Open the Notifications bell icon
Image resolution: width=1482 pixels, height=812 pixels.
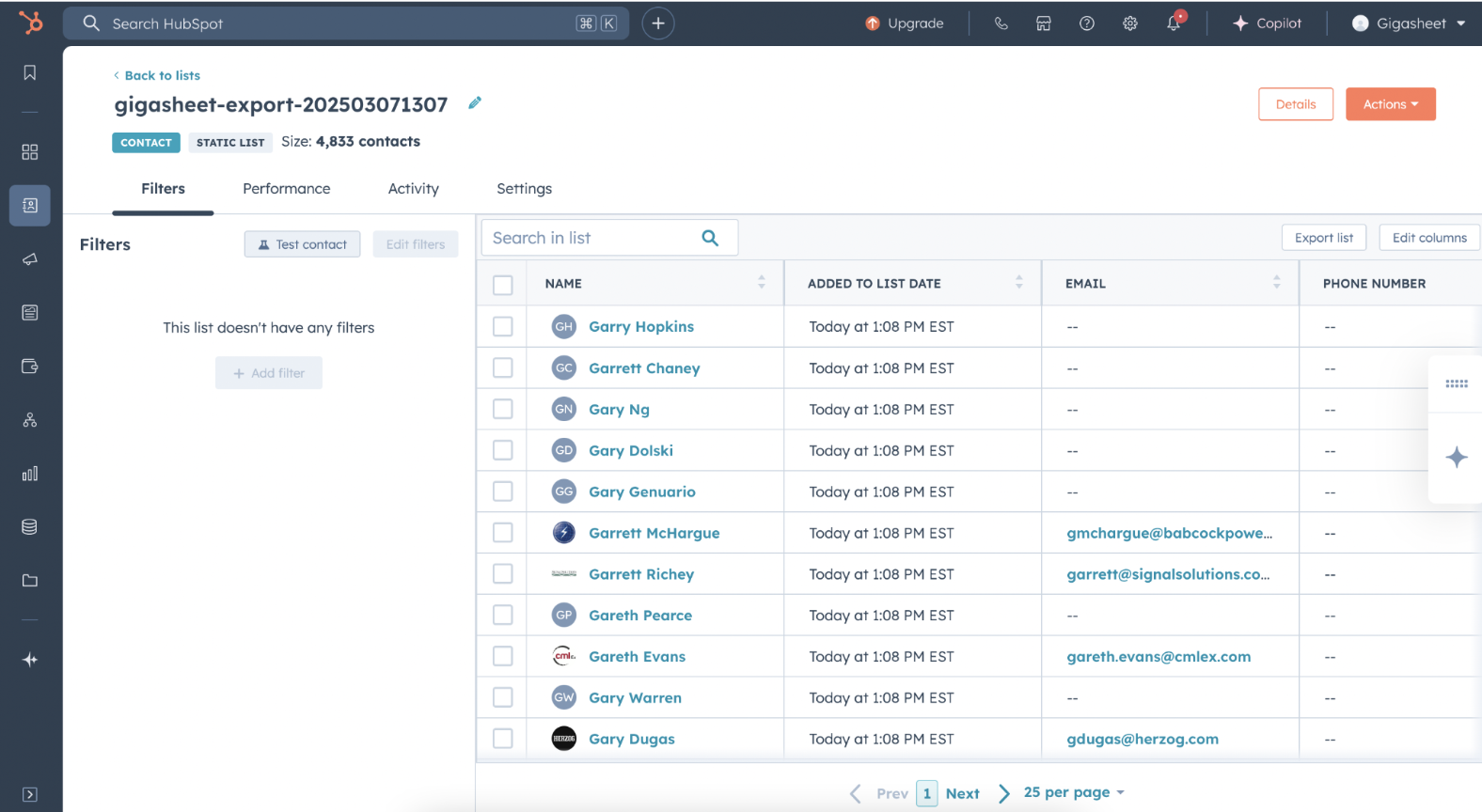(1174, 23)
